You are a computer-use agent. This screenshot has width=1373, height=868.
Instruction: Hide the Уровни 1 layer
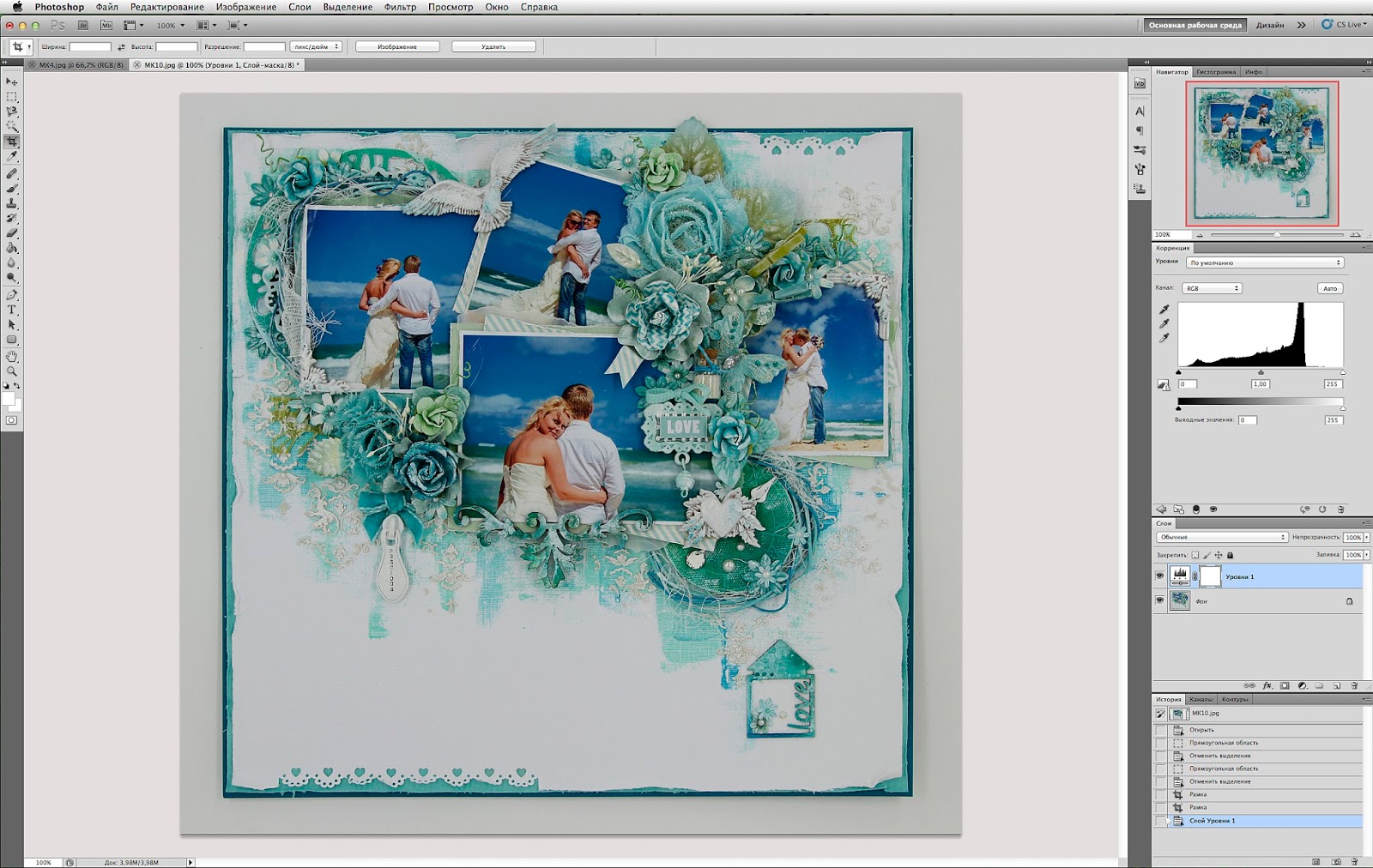[x=1160, y=576]
